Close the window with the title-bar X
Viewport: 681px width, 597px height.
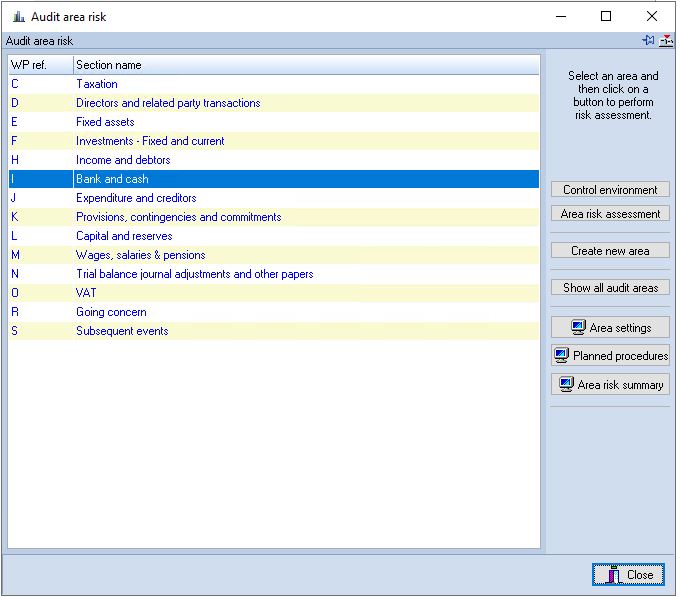point(651,16)
